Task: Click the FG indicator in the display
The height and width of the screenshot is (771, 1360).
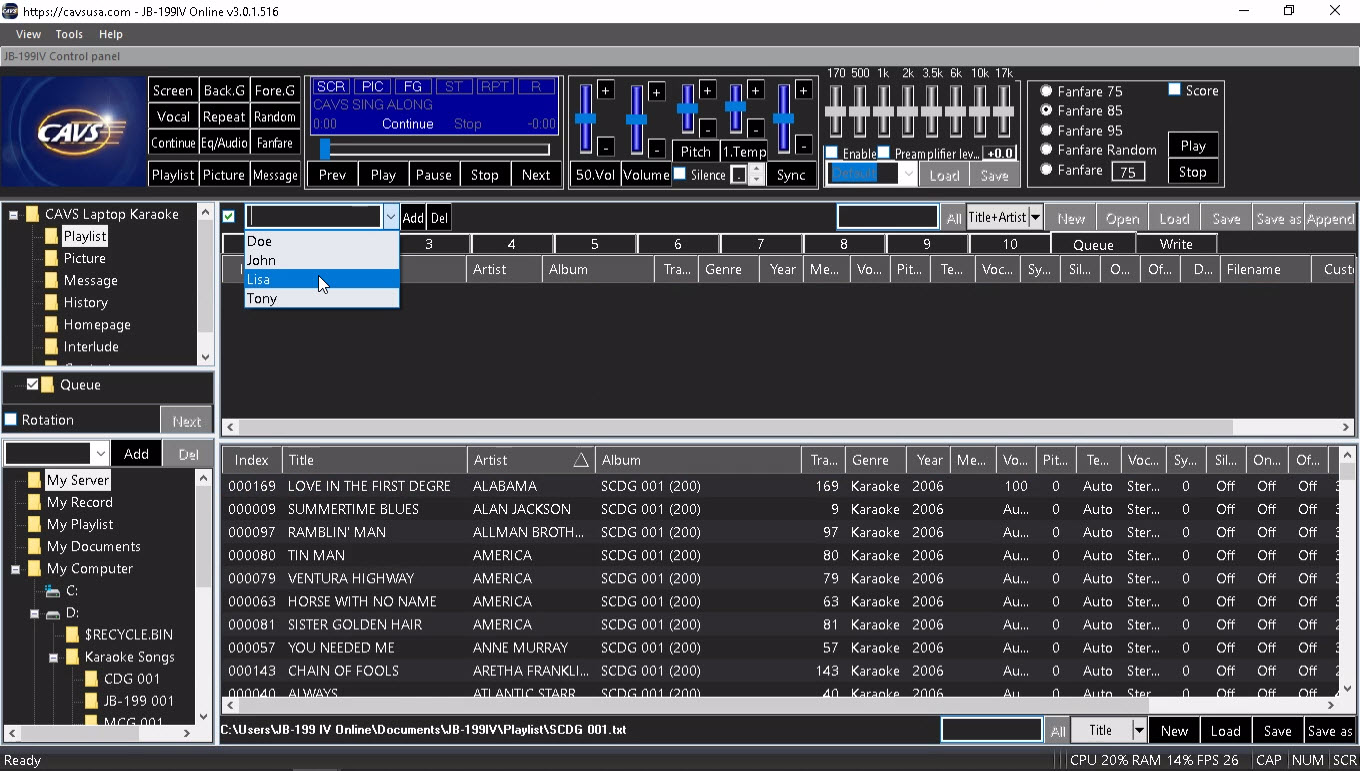Action: tap(413, 87)
